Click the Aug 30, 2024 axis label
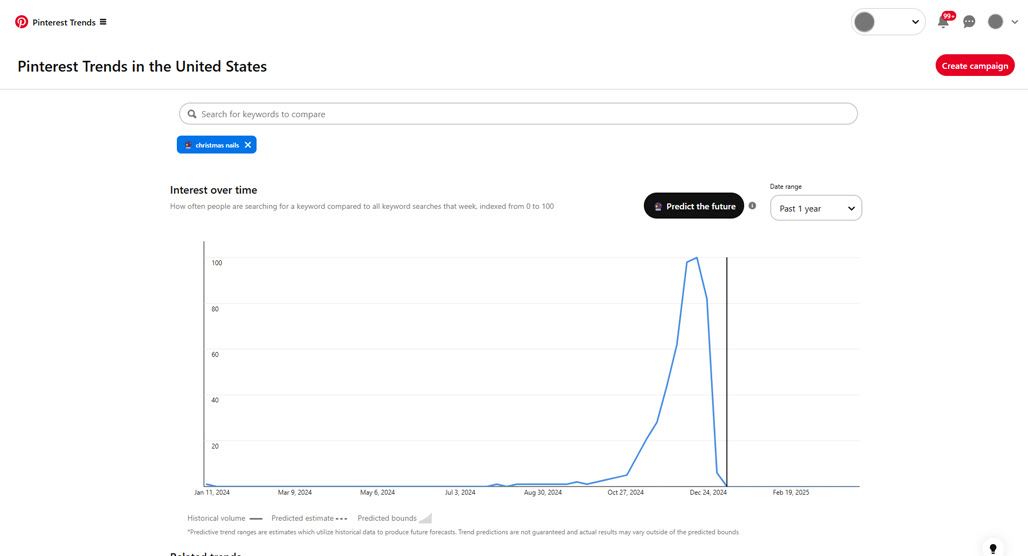The height and width of the screenshot is (556, 1028). [x=543, y=492]
